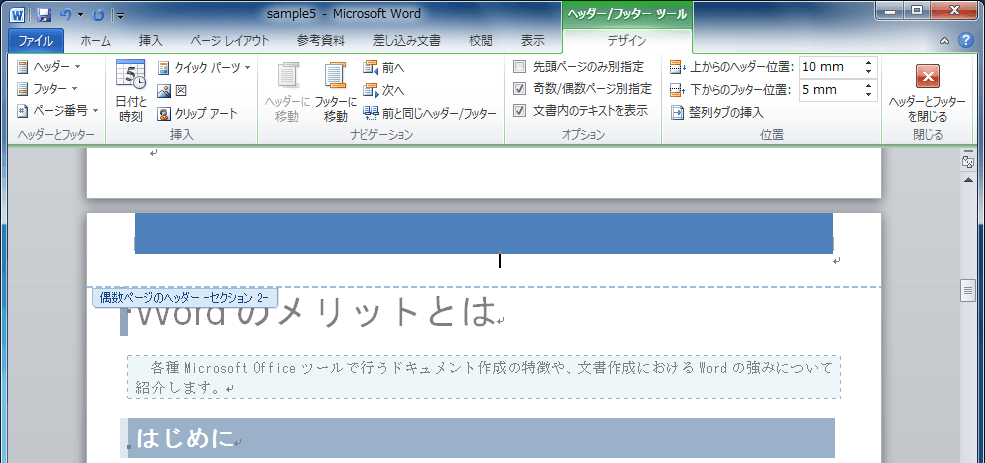Open the 差し込み文書 tab
Image resolution: width=985 pixels, height=463 pixels.
[407, 41]
